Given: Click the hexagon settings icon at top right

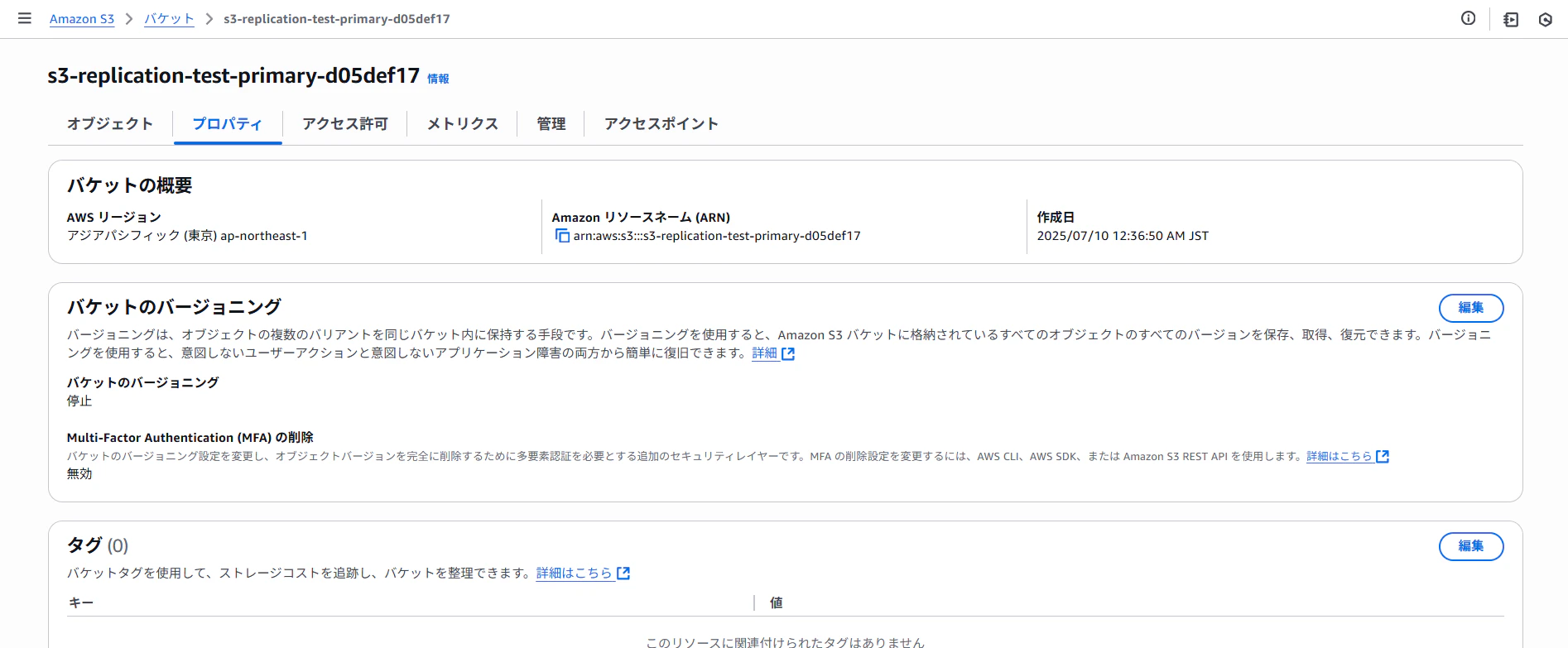Looking at the screenshot, I should 1545,19.
